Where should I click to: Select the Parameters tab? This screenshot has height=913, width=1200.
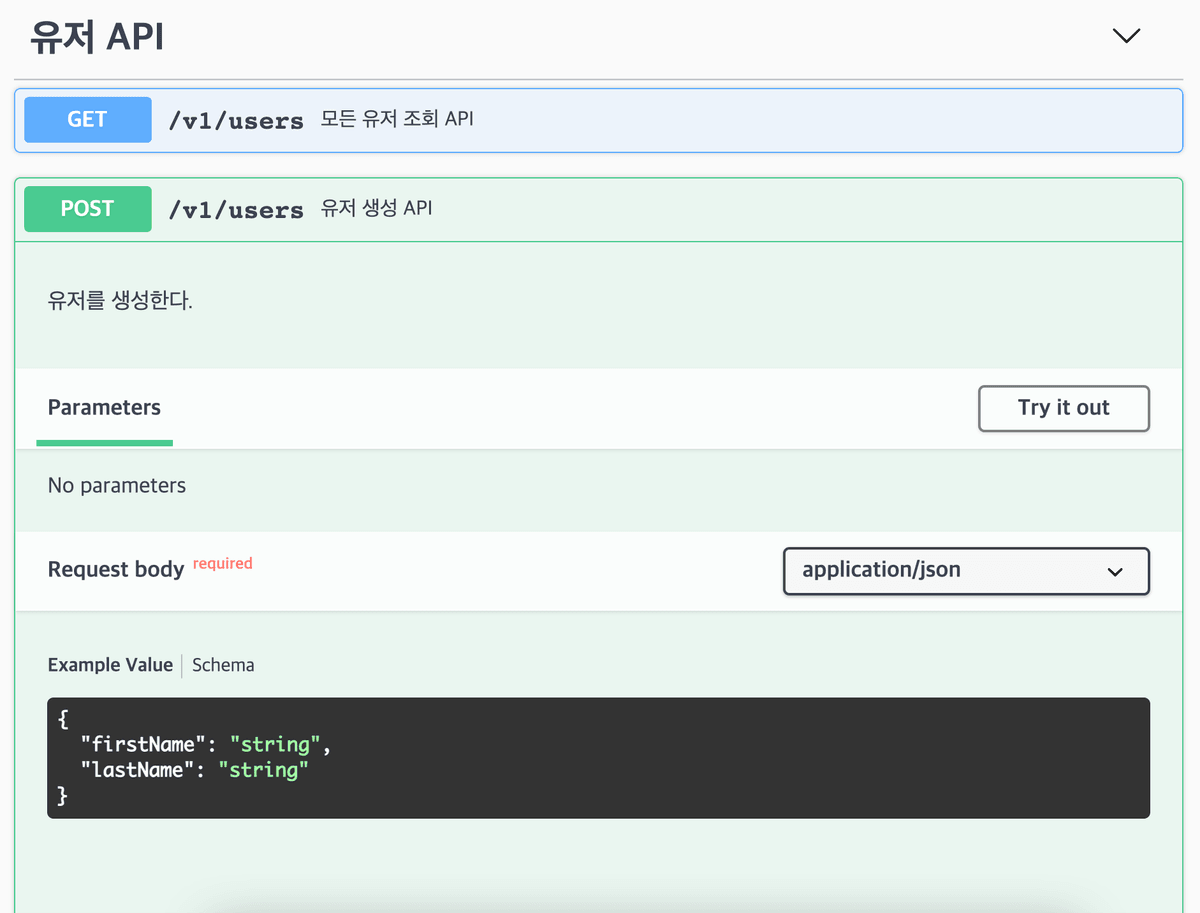[x=104, y=408]
